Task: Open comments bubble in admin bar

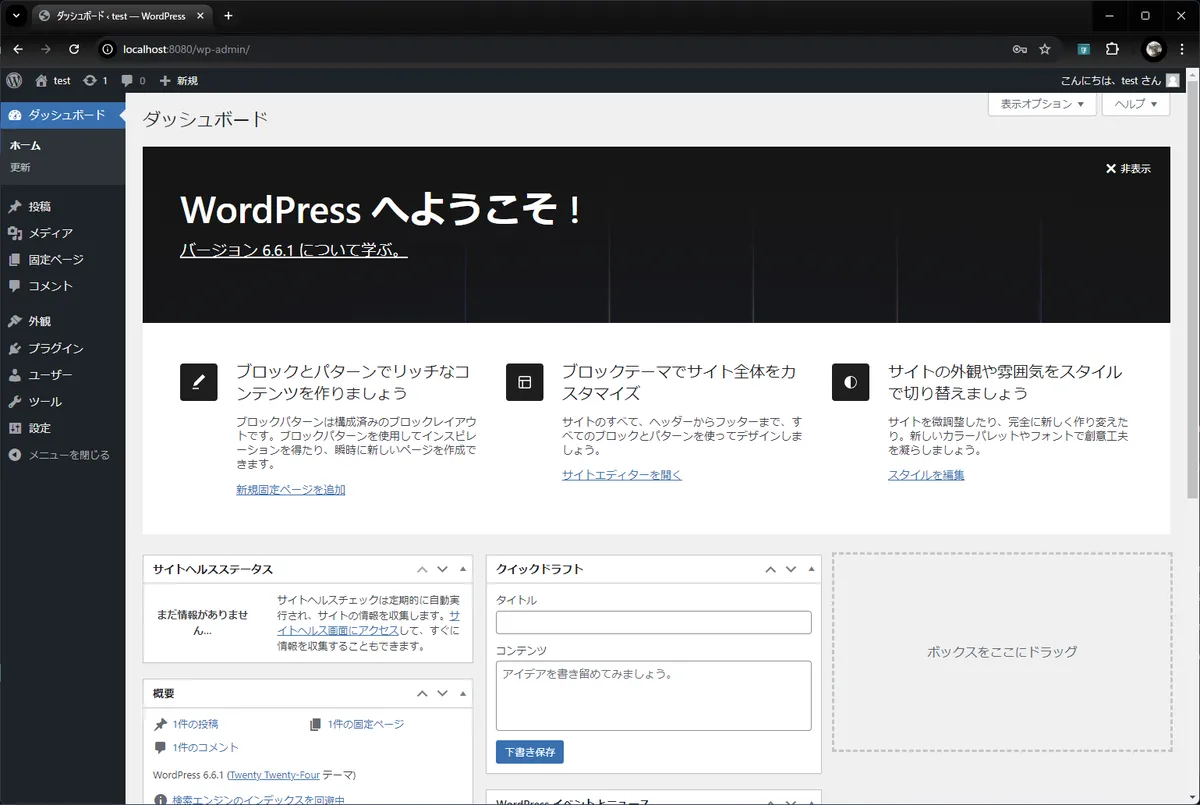Action: click(133, 80)
